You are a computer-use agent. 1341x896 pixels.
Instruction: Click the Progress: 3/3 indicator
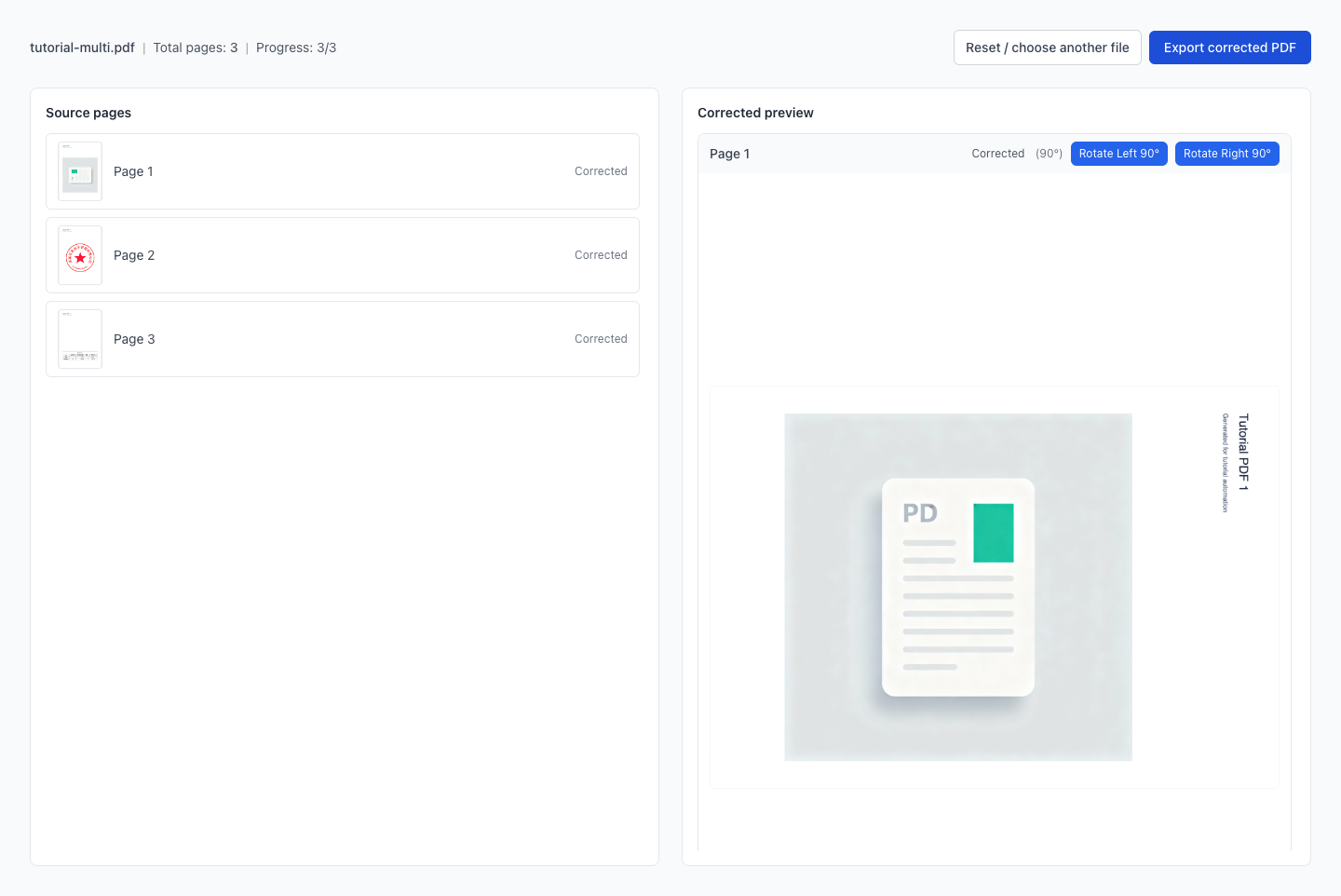296,48
